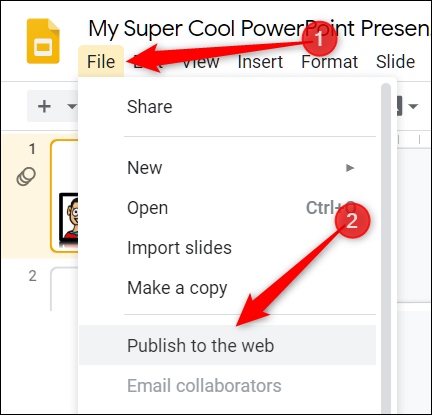Click the File menu scrollbar
Image resolution: width=432 pixels, height=415 pixels.
[x=386, y=248]
